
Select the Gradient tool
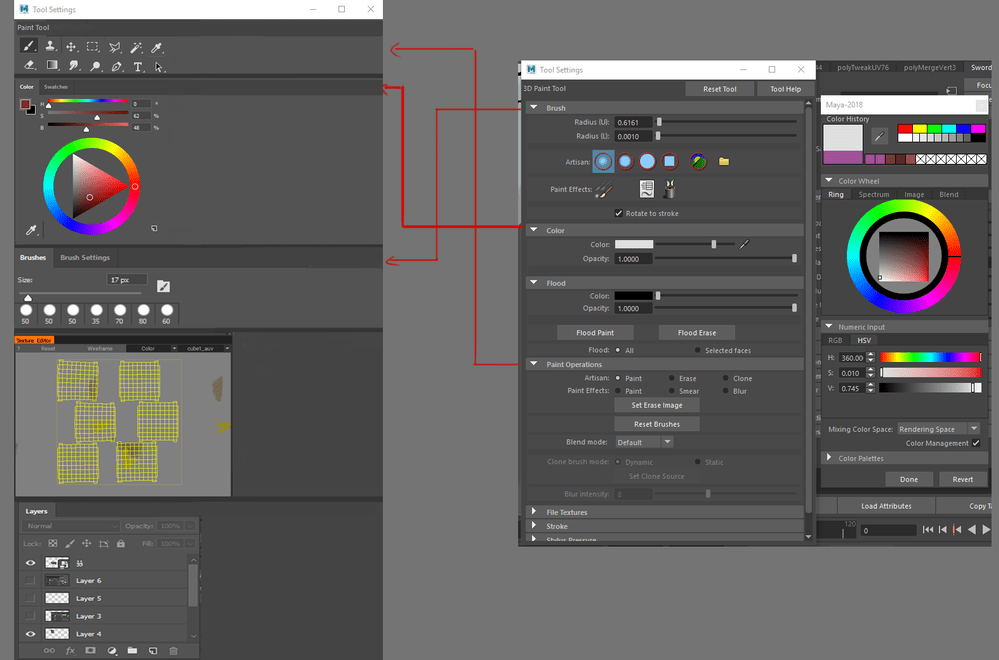pos(52,65)
